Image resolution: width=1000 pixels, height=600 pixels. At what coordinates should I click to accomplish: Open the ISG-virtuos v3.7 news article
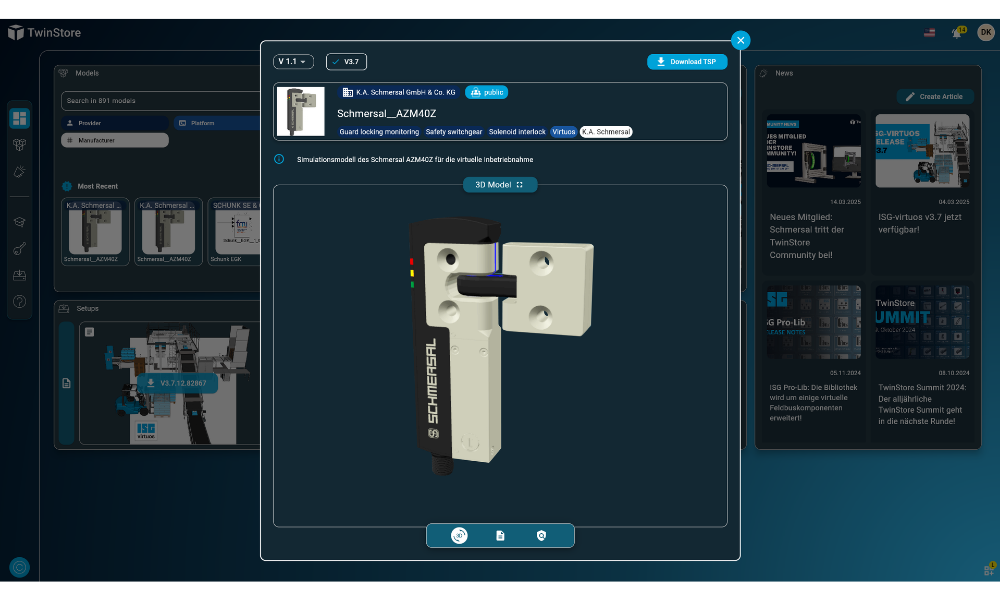point(922,193)
